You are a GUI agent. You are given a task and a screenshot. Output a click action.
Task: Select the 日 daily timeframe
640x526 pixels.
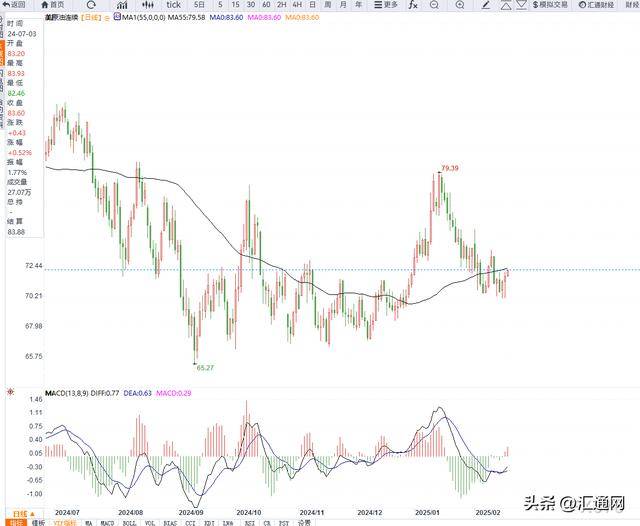coord(312,5)
